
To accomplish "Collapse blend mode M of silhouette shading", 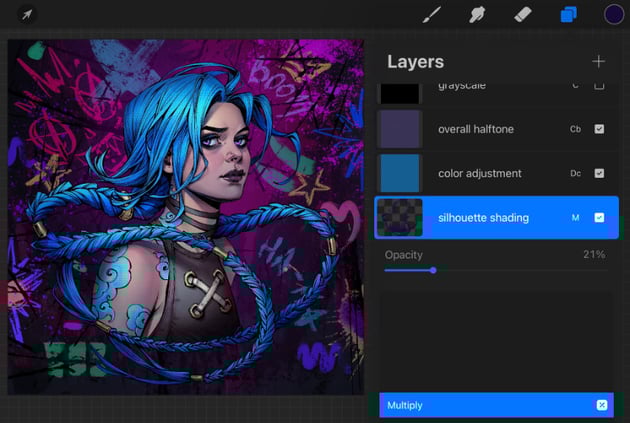I will tap(575, 217).
